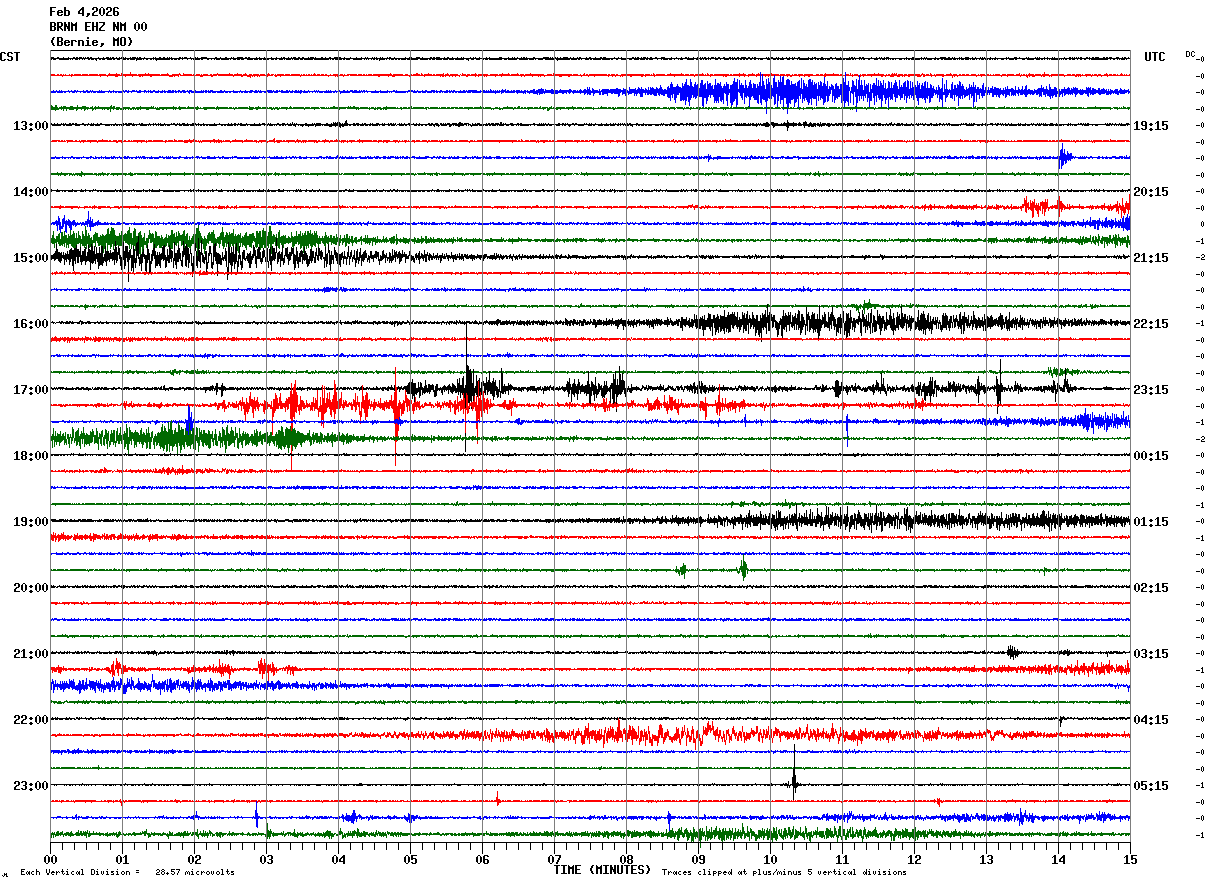
Task: Click minute tick label 03 on time axis
Action: pyautogui.click(x=266, y=859)
